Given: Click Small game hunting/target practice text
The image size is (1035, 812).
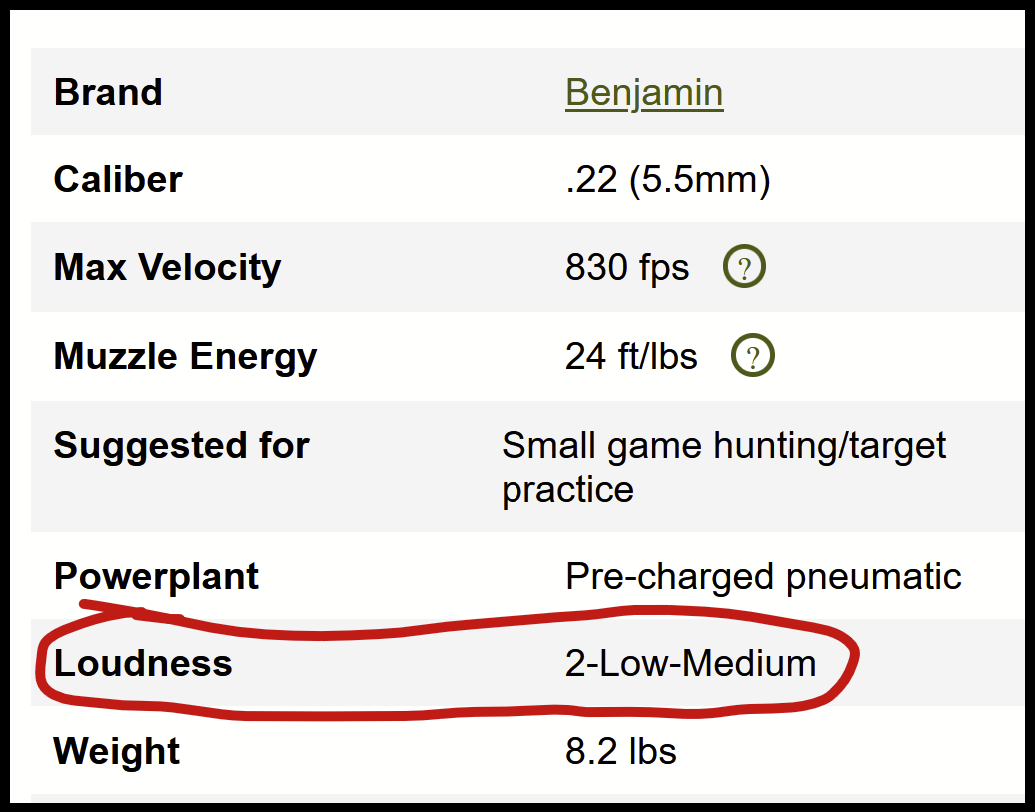Looking at the screenshot, I should tap(724, 467).
